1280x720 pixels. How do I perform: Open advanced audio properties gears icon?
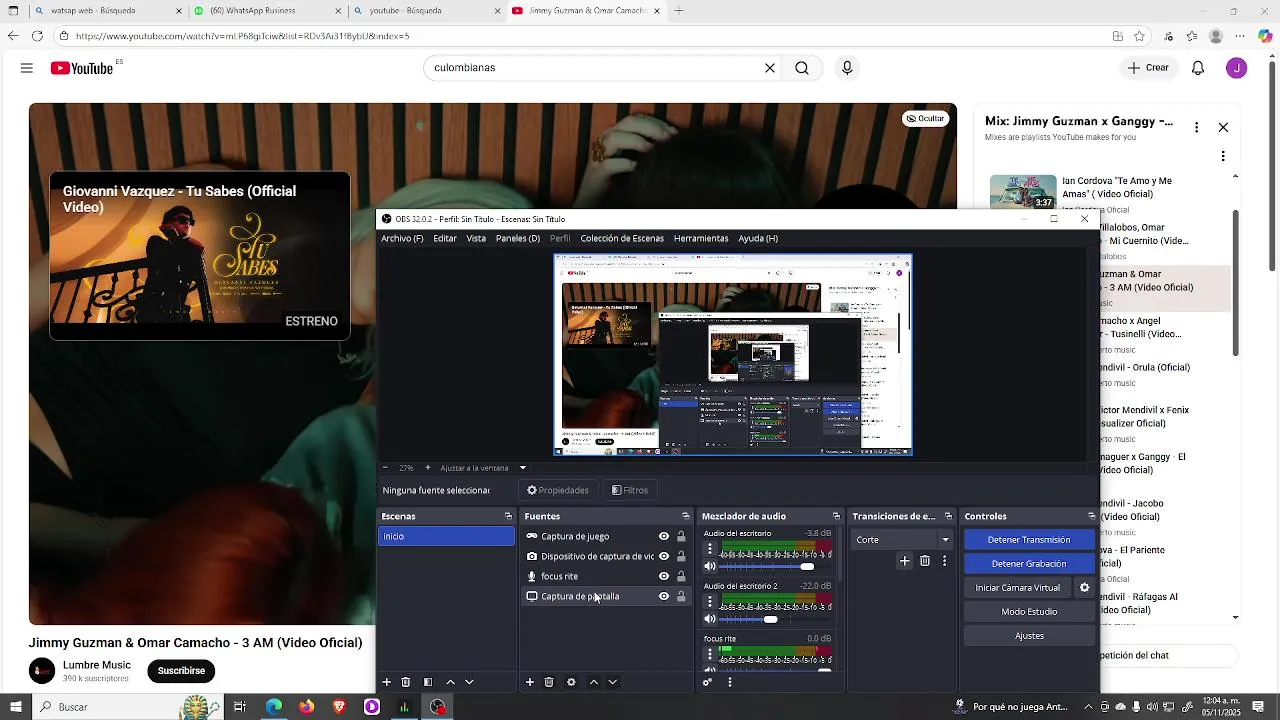pyautogui.click(x=708, y=682)
